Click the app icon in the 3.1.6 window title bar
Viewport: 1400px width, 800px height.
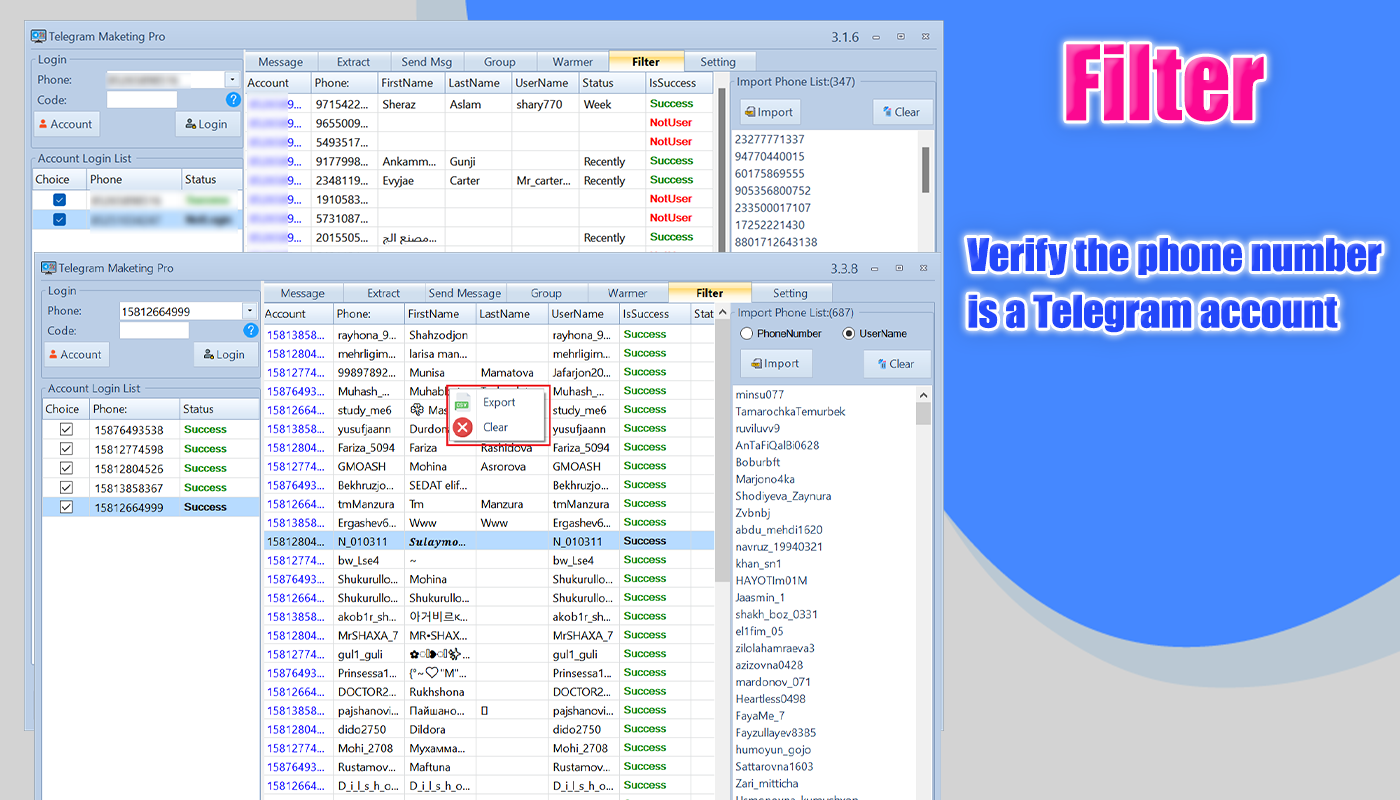point(38,36)
